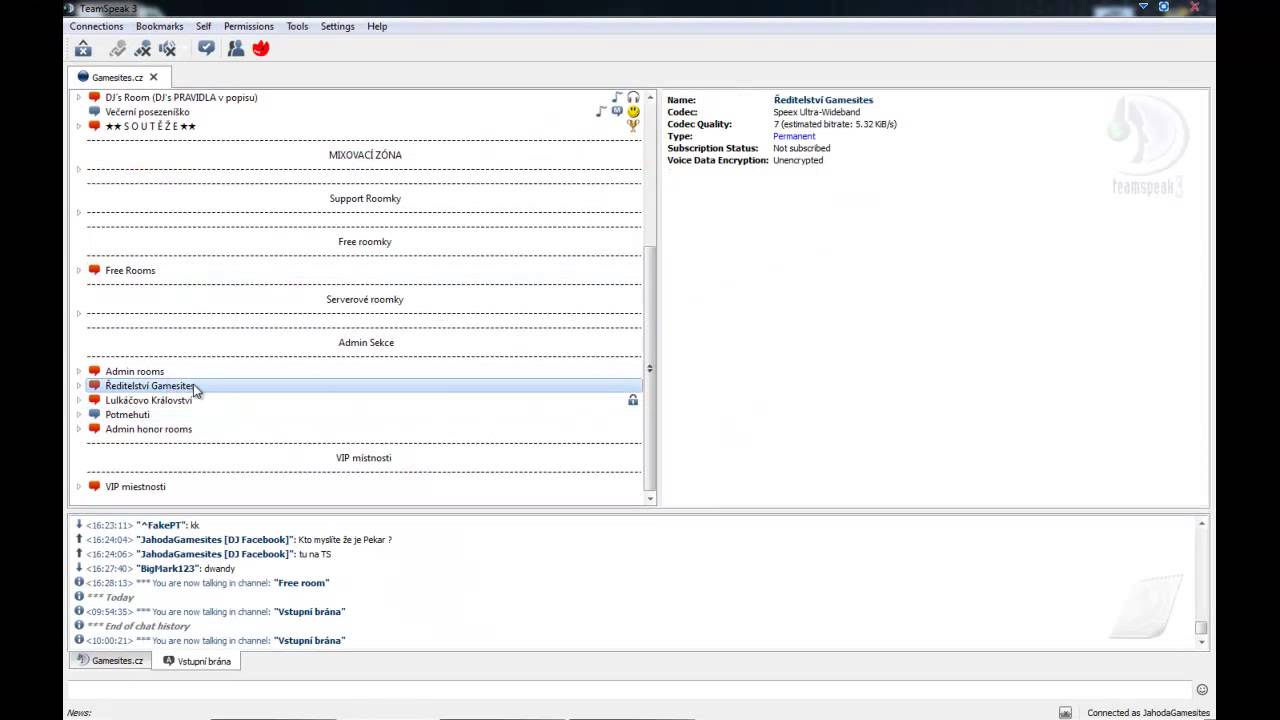Expand the Serverové roomky section
This screenshot has height=720, width=1280.
pyautogui.click(x=79, y=313)
